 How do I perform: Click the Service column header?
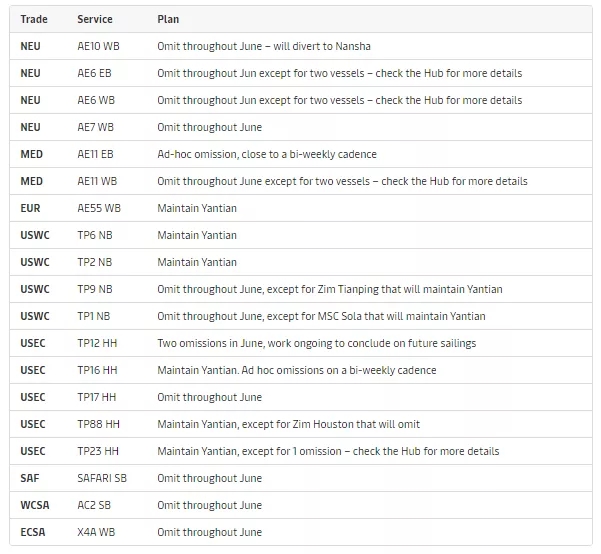pos(94,20)
